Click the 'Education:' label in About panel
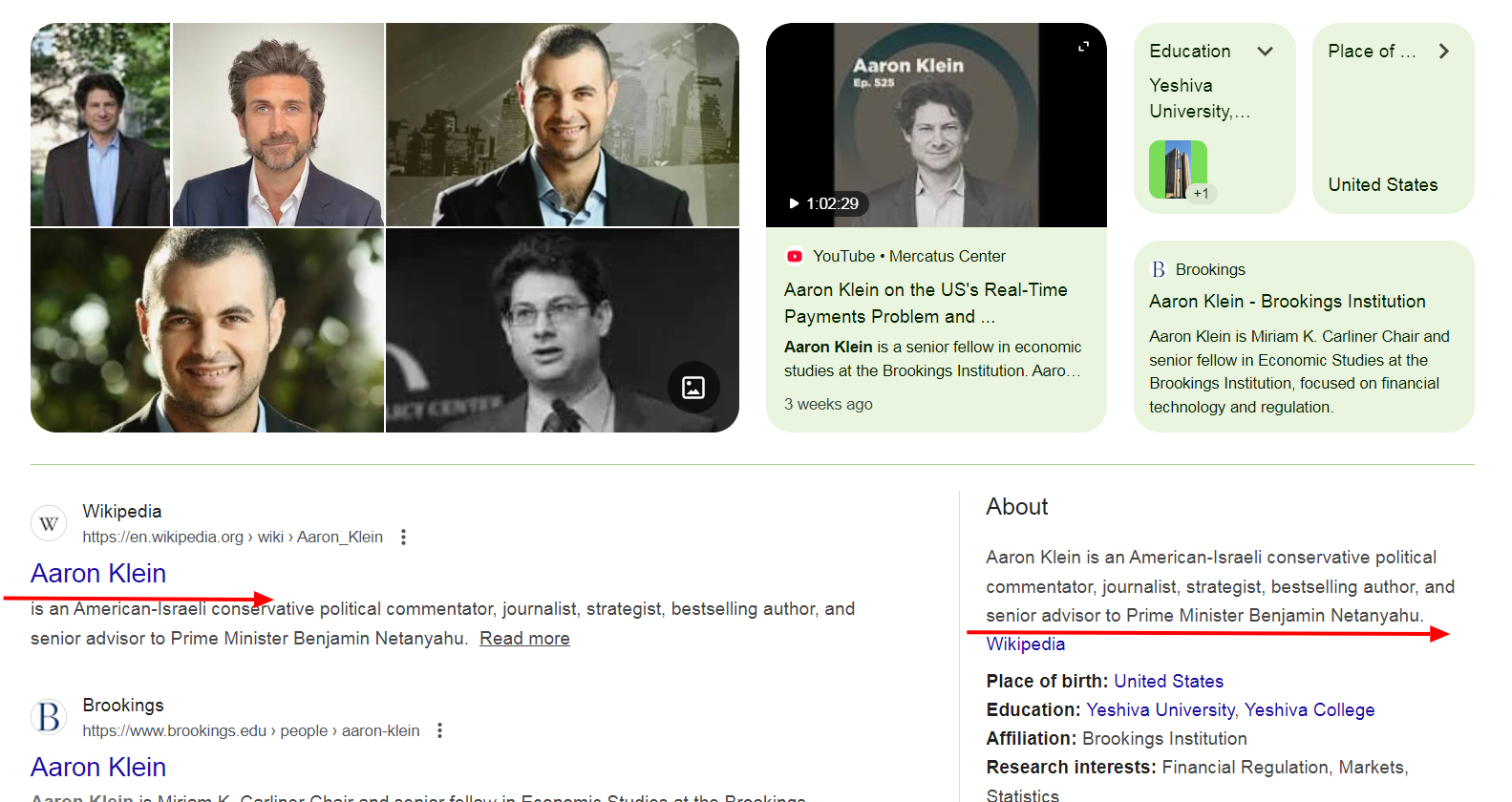Image resolution: width=1512 pixels, height=802 pixels. click(x=1033, y=709)
